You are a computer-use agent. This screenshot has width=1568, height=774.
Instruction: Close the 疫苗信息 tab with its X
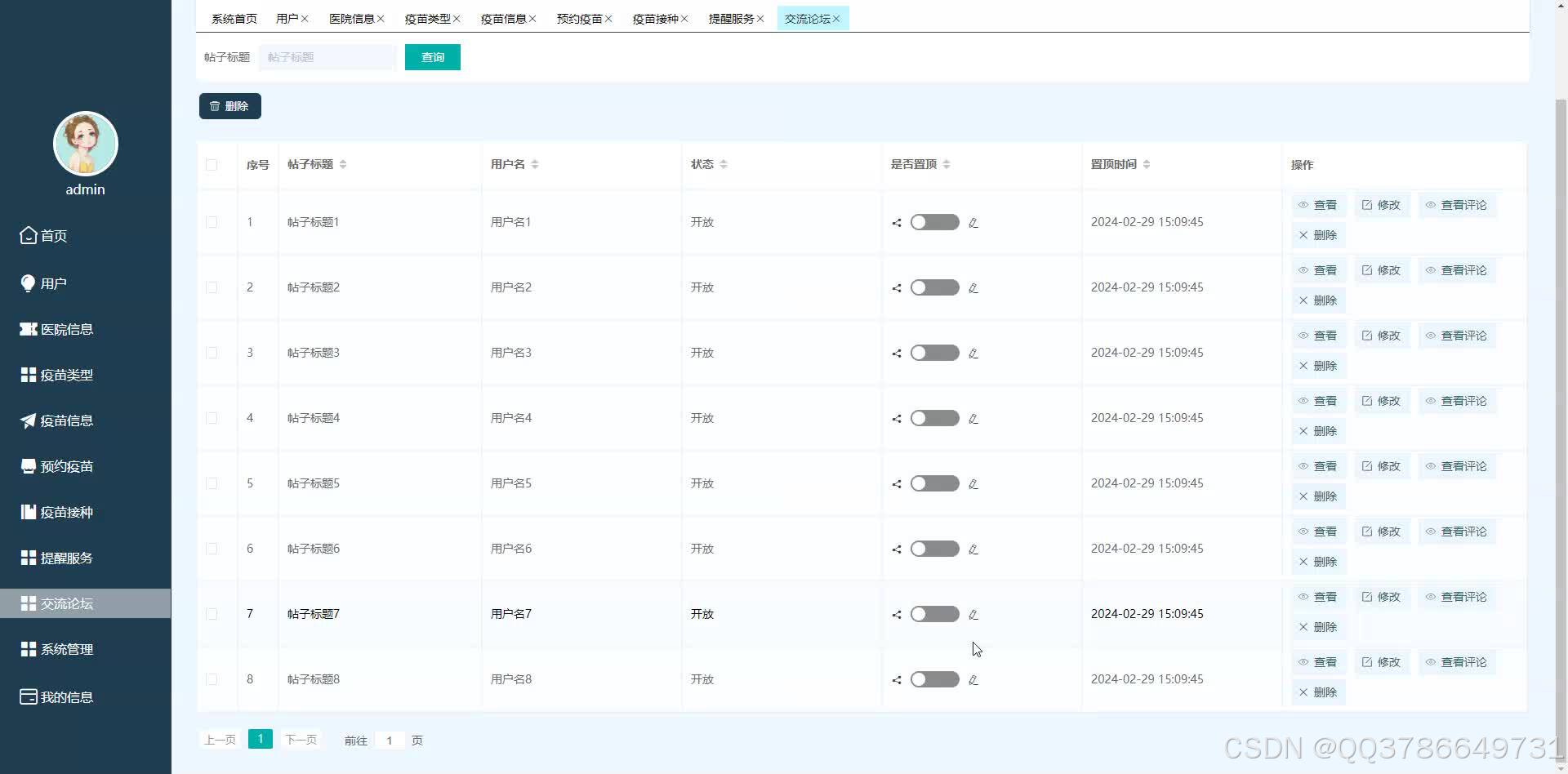coord(532,19)
